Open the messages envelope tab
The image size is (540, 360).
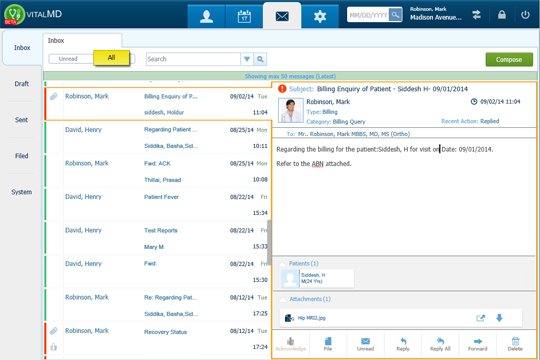tap(282, 16)
